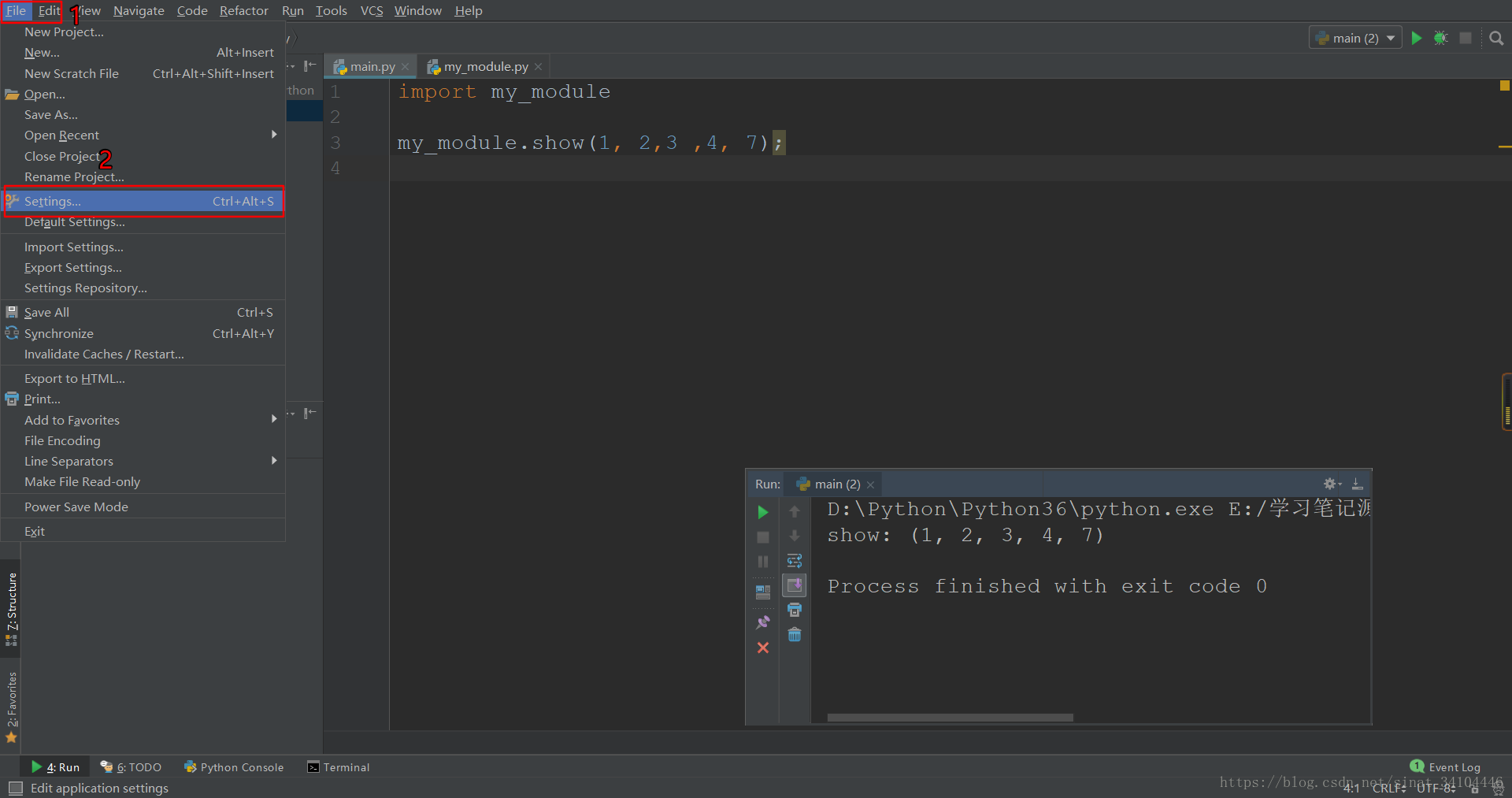
Task: Open Search Everywhere magnifier icon
Action: [1496, 38]
